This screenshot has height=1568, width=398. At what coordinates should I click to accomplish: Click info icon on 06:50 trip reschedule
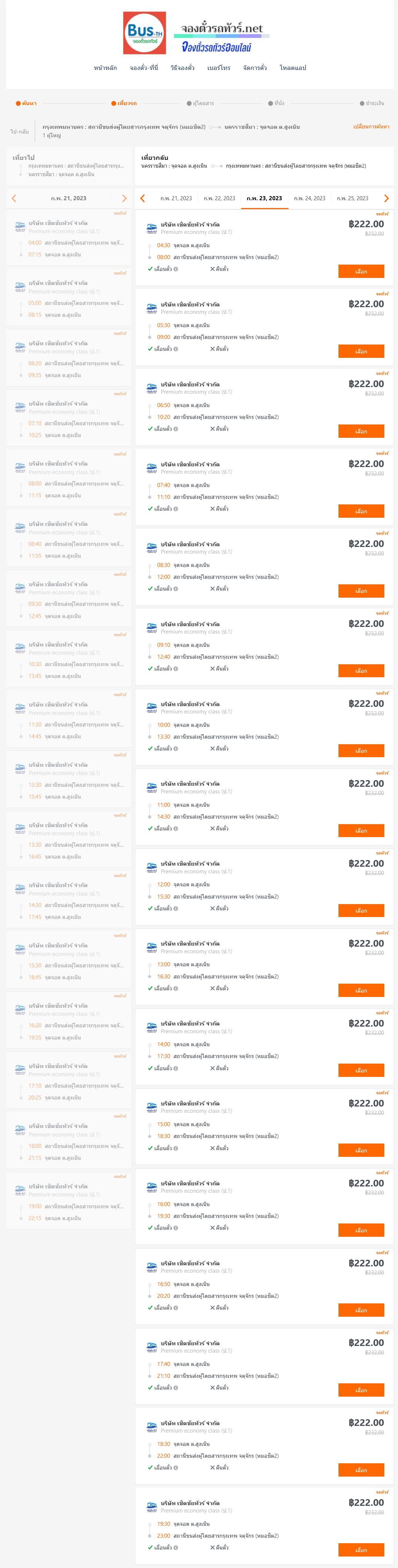176,429
